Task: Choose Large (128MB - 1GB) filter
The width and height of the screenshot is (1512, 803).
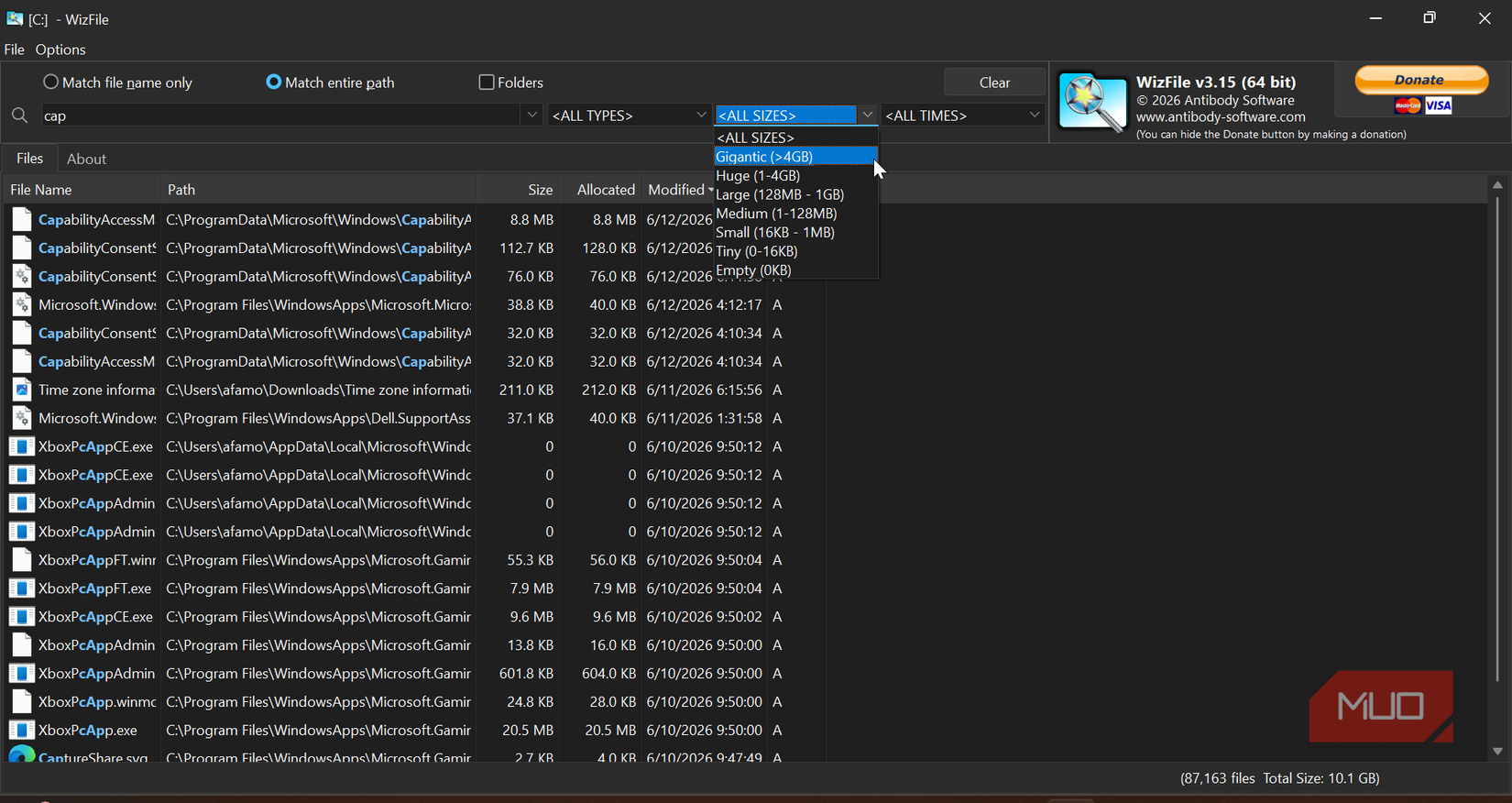Action: pyautogui.click(x=795, y=194)
